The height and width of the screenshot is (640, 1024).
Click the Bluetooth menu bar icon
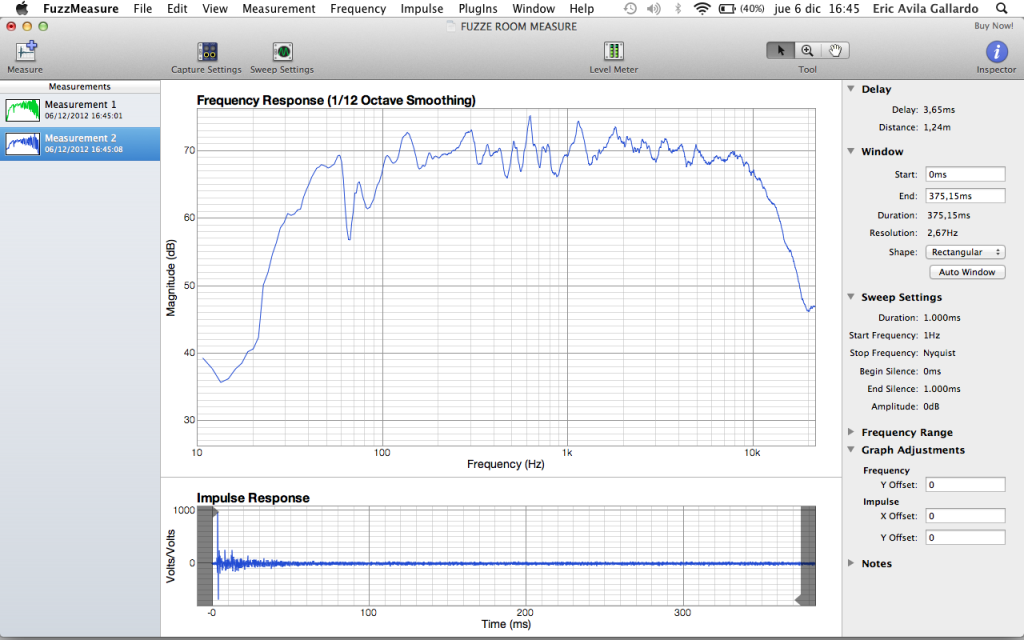pyautogui.click(x=678, y=8)
